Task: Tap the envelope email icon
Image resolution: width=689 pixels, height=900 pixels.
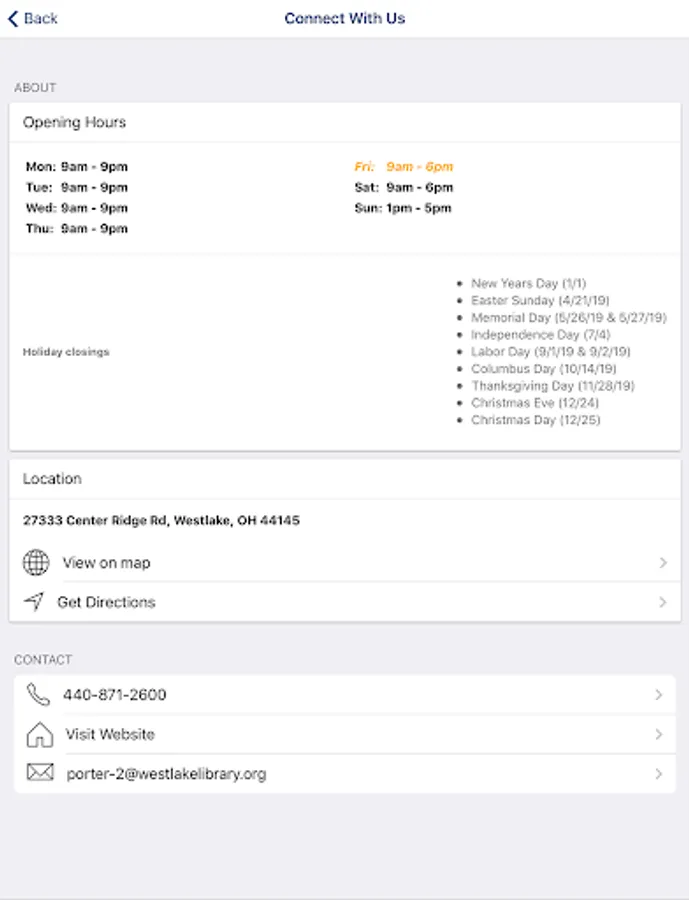Action: coord(40,773)
